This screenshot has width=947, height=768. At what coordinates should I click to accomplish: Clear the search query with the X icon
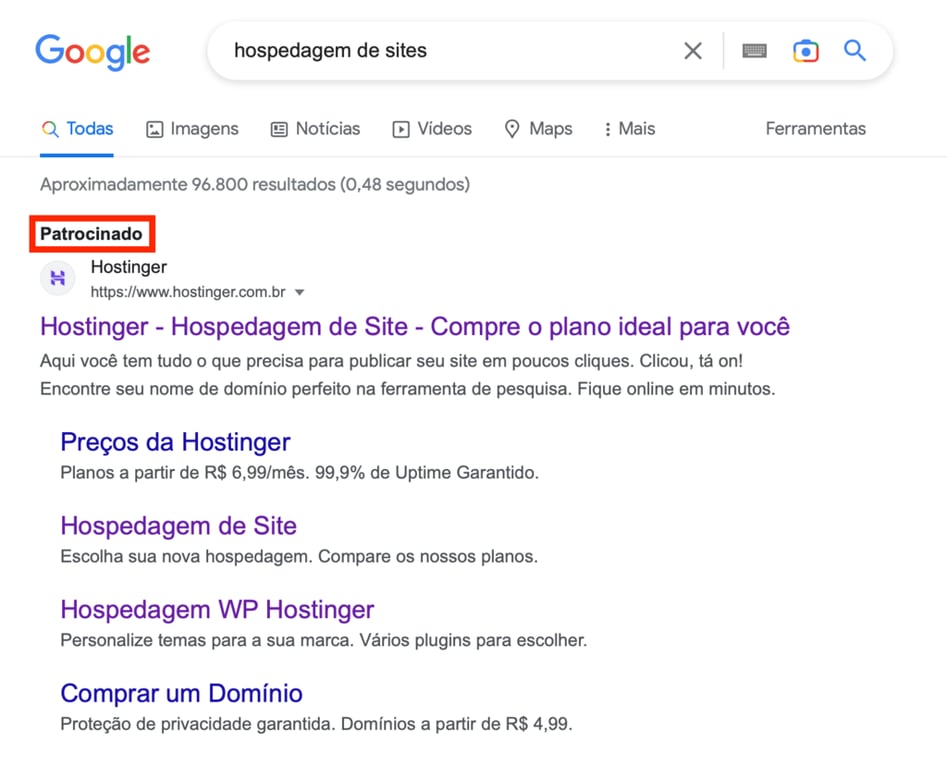click(693, 50)
